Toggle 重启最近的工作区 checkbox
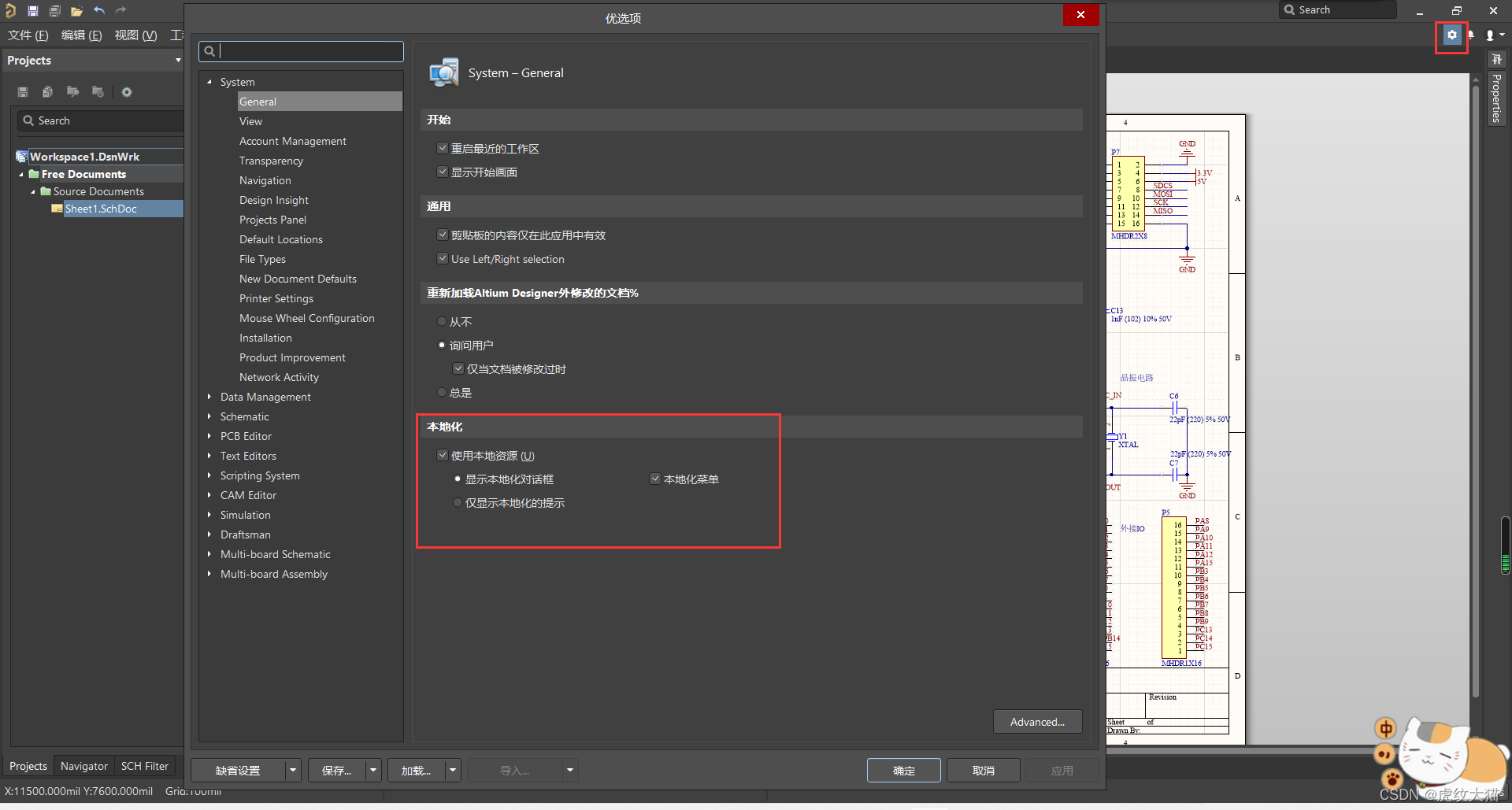Viewport: 1512px width, 810px height. (x=443, y=148)
